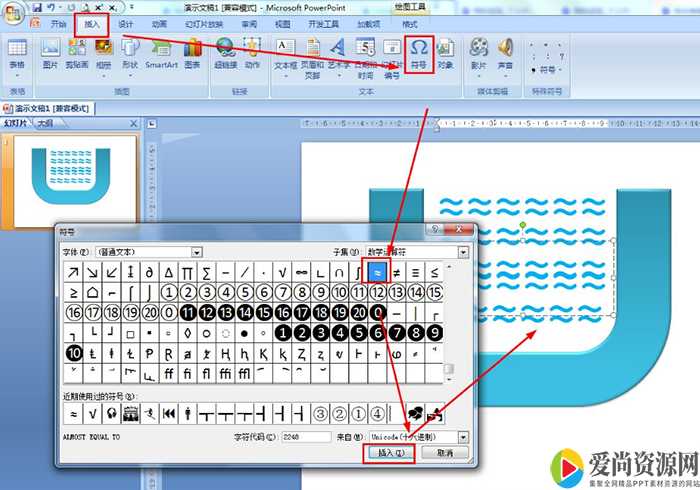Image resolution: width=700 pixels, height=490 pixels.
Task: Click the Cancel (取消) button
Action: click(x=437, y=453)
